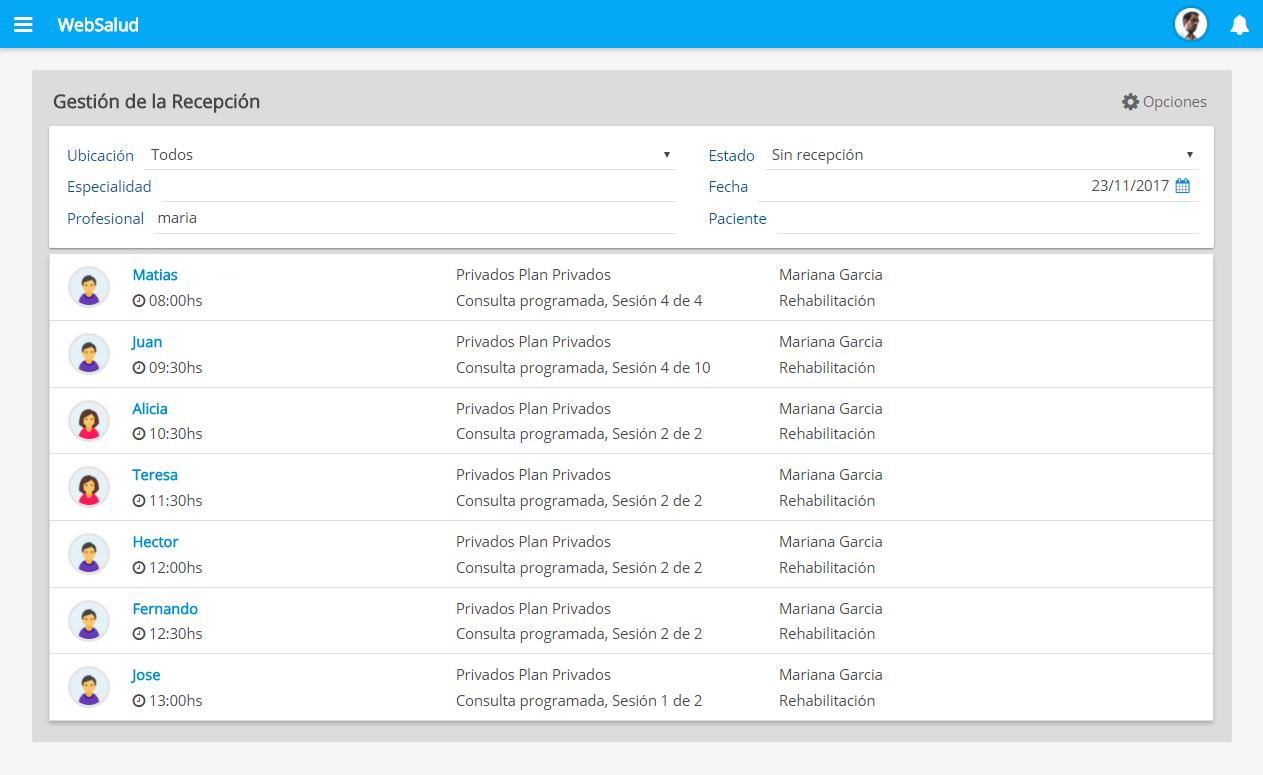Select the 10:30hs appointment time for Alicia
Viewport: 1263px width, 775px height.
click(x=175, y=434)
